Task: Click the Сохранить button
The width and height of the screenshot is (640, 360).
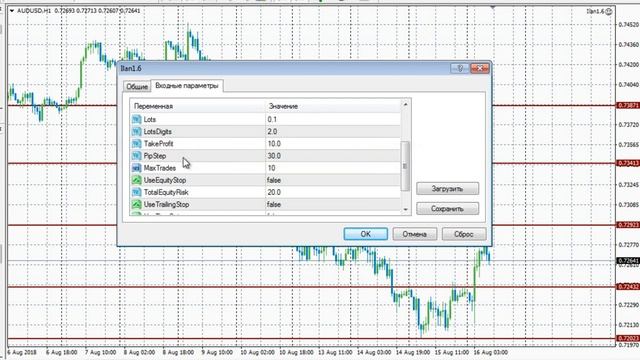Action: 447,209
